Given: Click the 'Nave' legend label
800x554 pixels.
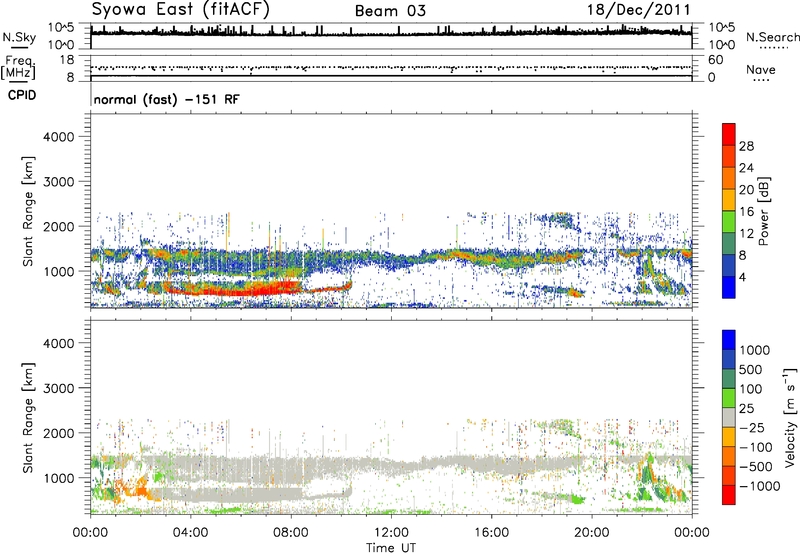Looking at the screenshot, I should point(761,69).
